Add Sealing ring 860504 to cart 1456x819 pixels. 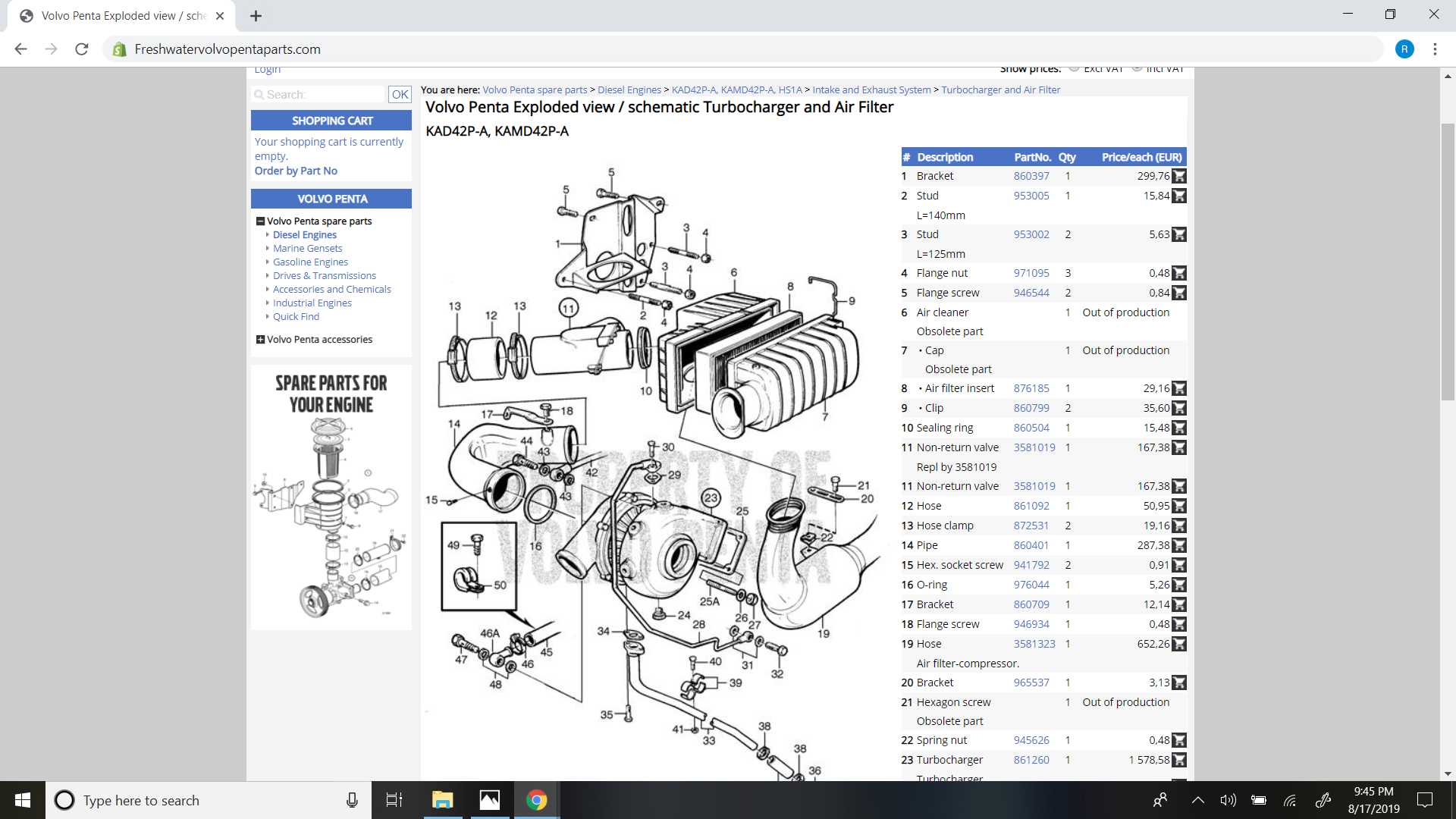[1179, 428]
